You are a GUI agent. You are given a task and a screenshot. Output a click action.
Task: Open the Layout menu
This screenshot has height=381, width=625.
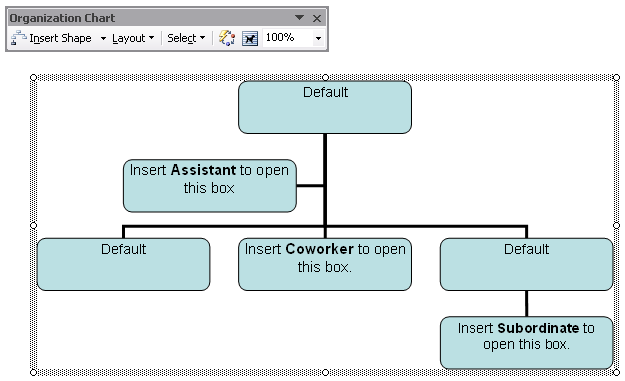point(133,38)
